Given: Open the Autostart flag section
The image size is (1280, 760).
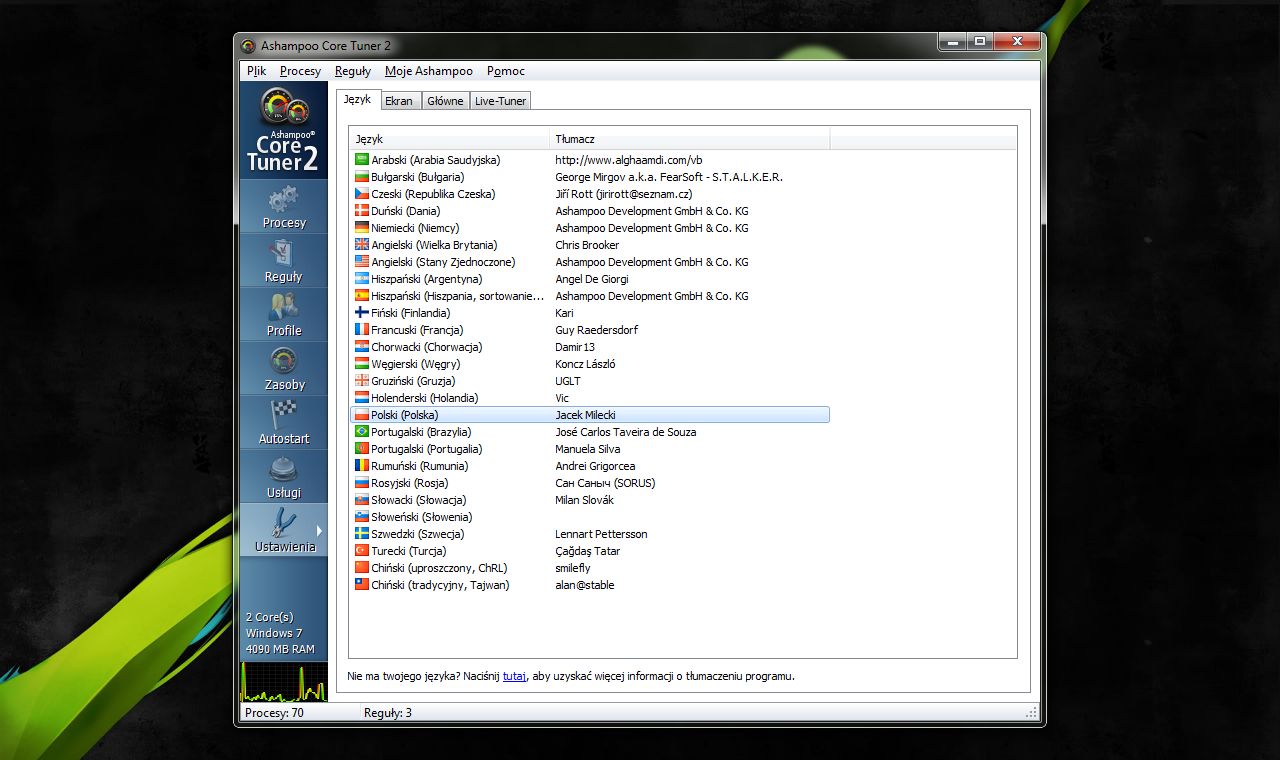Looking at the screenshot, I should pyautogui.click(x=284, y=423).
